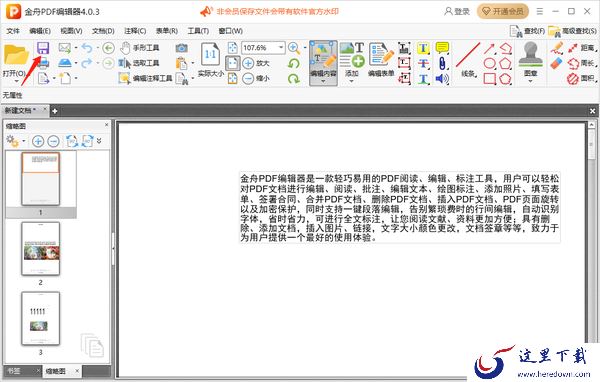Click the purple floppy-disk Save icon

(x=43, y=48)
